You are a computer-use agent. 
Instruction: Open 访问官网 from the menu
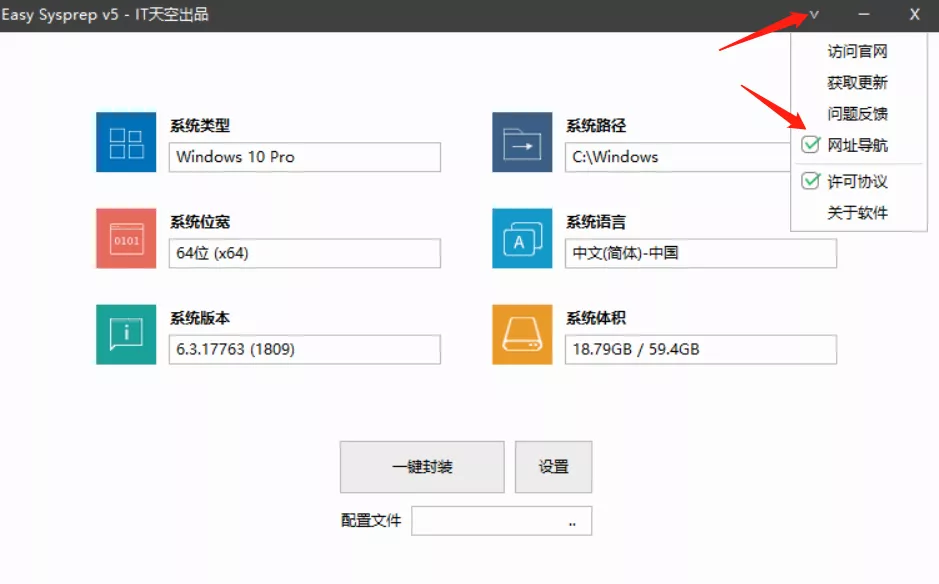[857, 52]
